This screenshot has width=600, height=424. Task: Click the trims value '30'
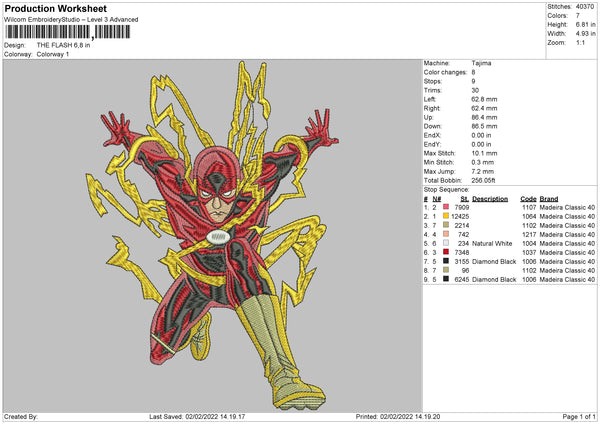pos(475,90)
